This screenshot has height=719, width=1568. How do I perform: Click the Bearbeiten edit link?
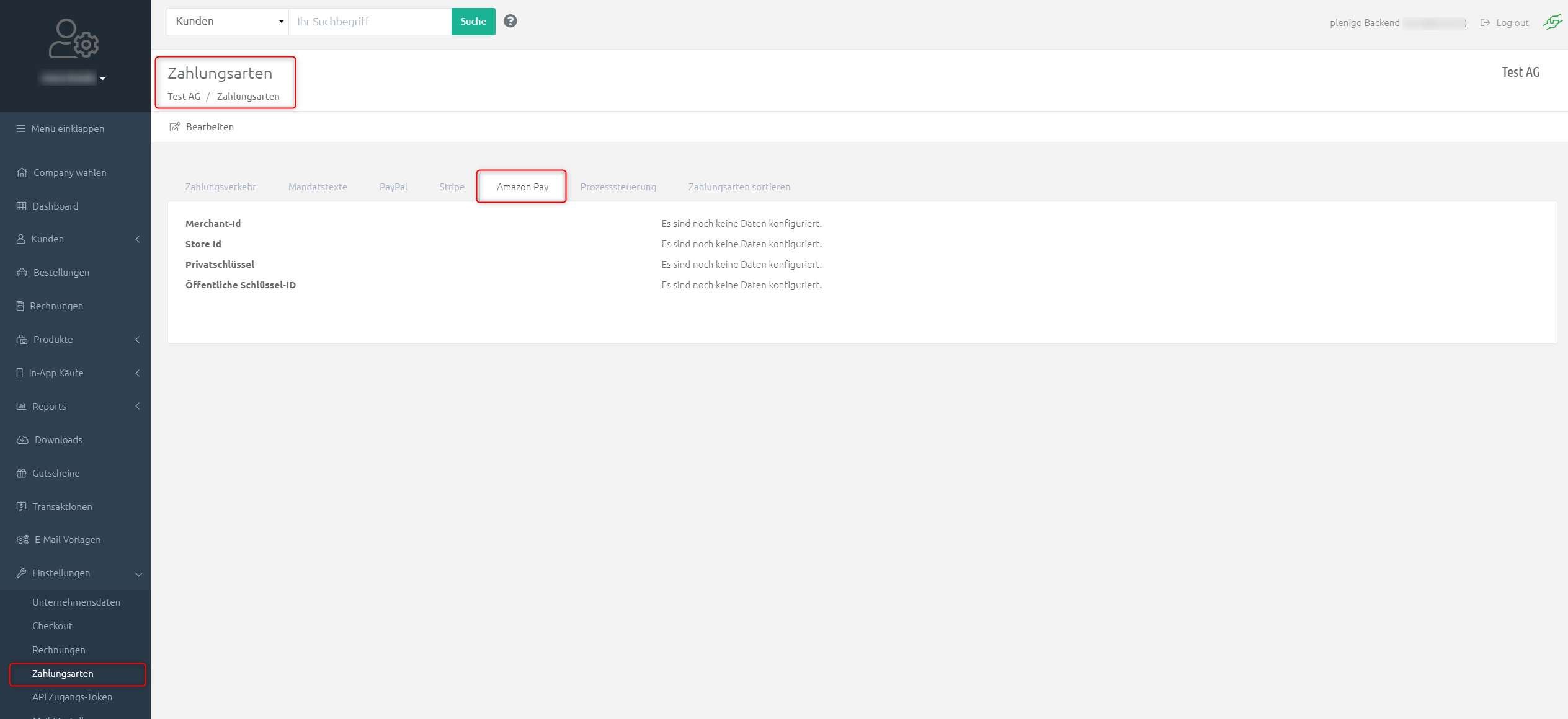[210, 127]
